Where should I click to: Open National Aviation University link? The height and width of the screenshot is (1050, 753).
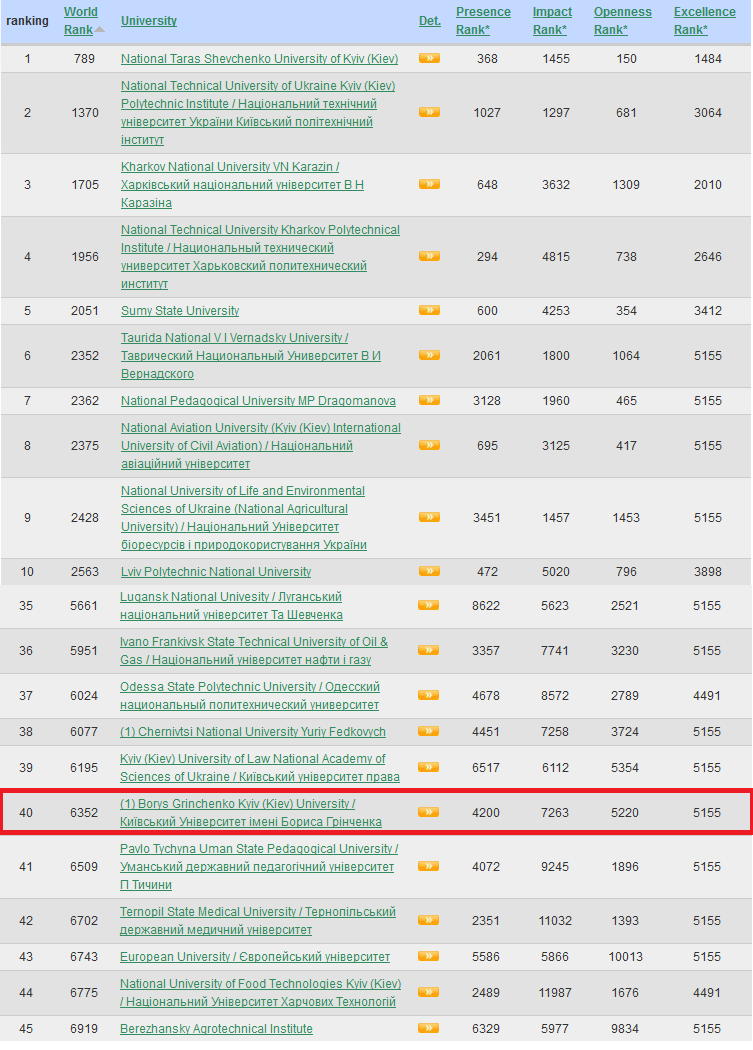pyautogui.click(x=261, y=446)
